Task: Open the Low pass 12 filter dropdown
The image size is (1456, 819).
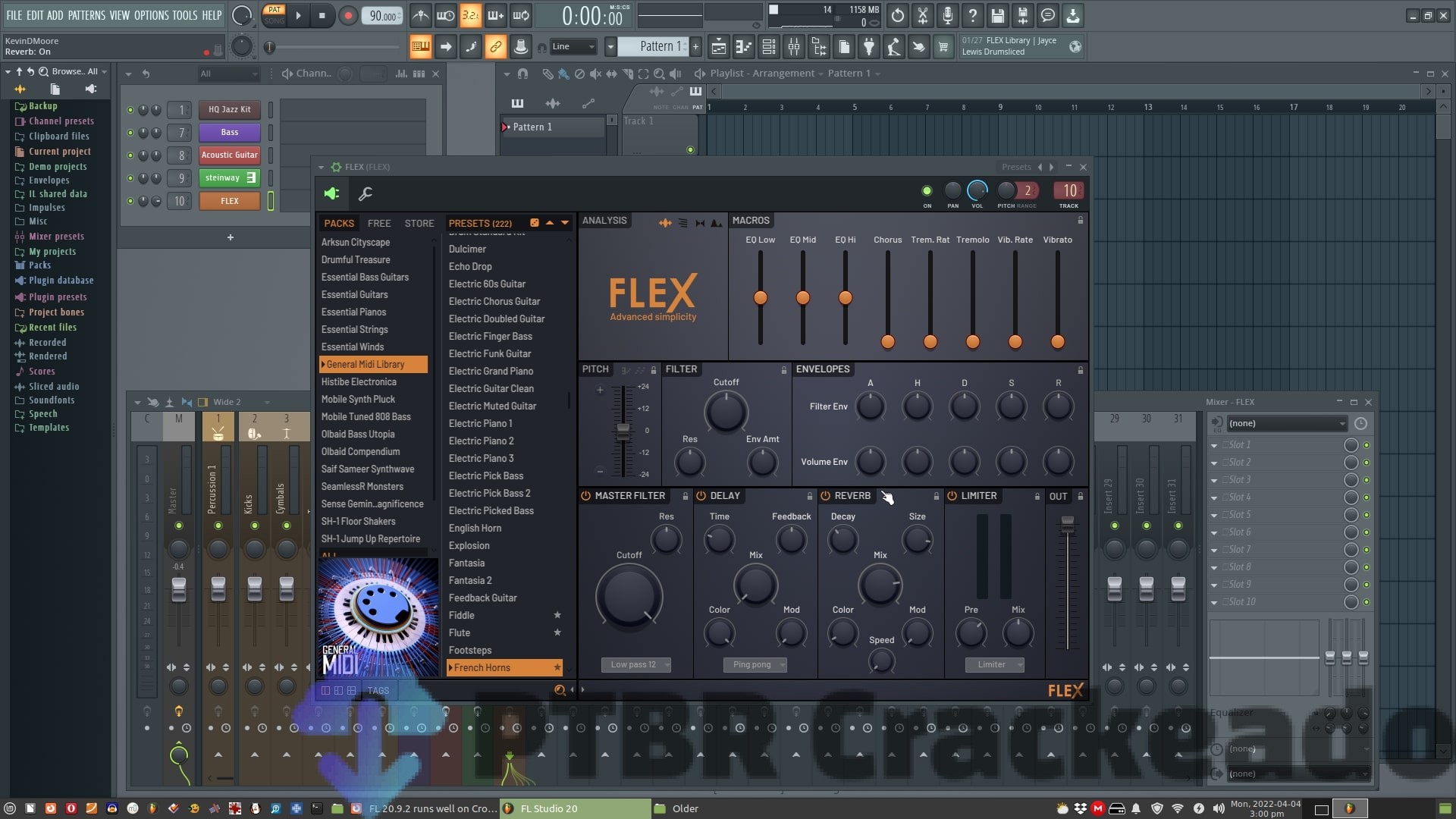Action: click(x=636, y=665)
